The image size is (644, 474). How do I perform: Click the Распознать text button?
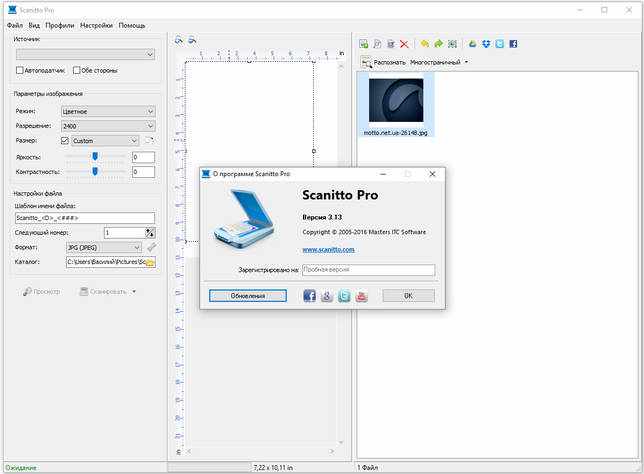(x=389, y=62)
